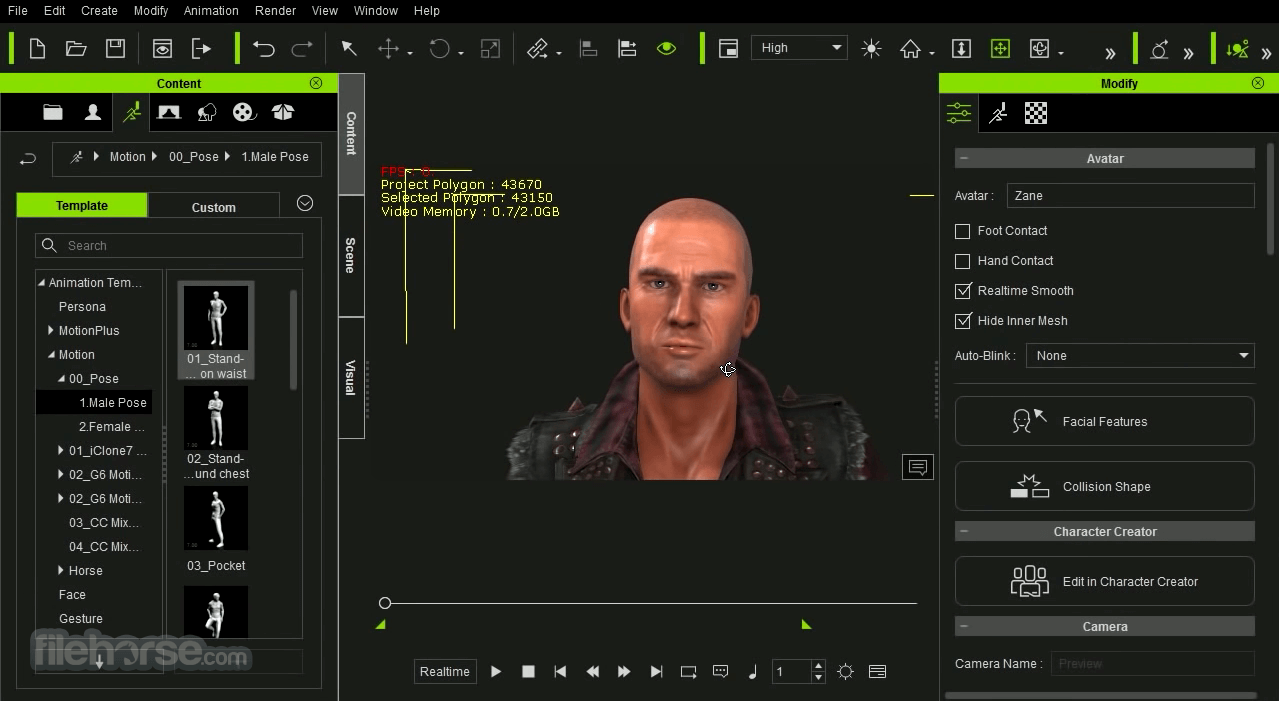
Task: Open the High quality dropdown
Action: (x=800, y=48)
